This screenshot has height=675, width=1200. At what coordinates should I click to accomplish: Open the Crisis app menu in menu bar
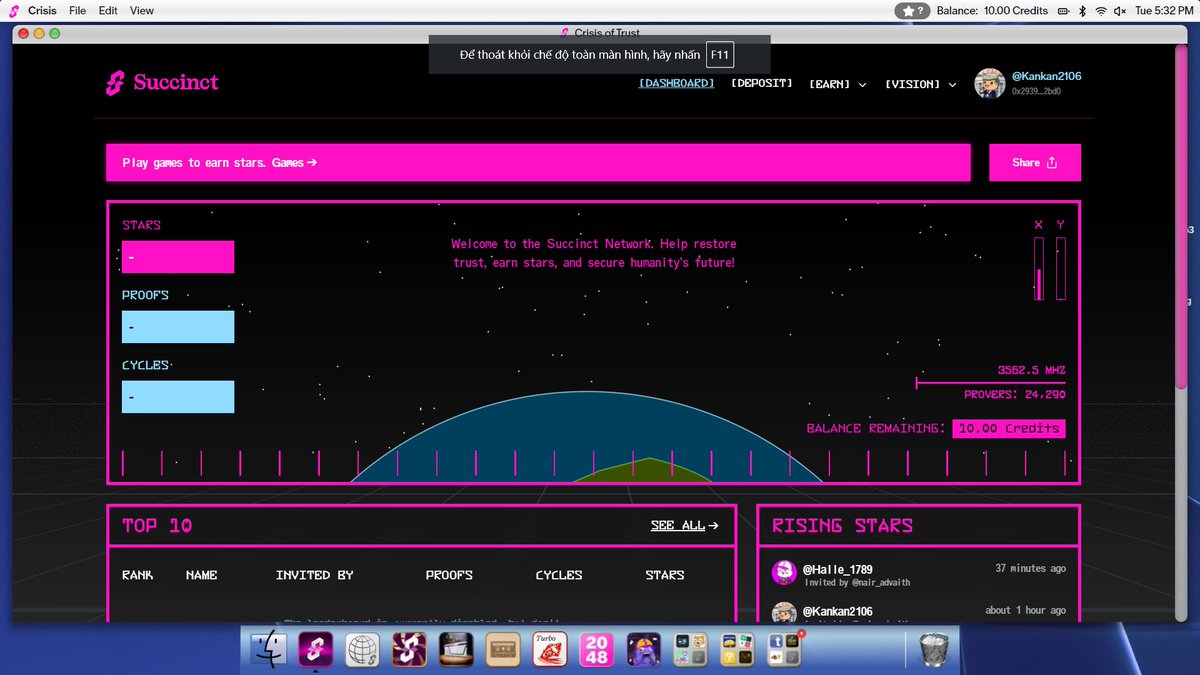coord(42,10)
